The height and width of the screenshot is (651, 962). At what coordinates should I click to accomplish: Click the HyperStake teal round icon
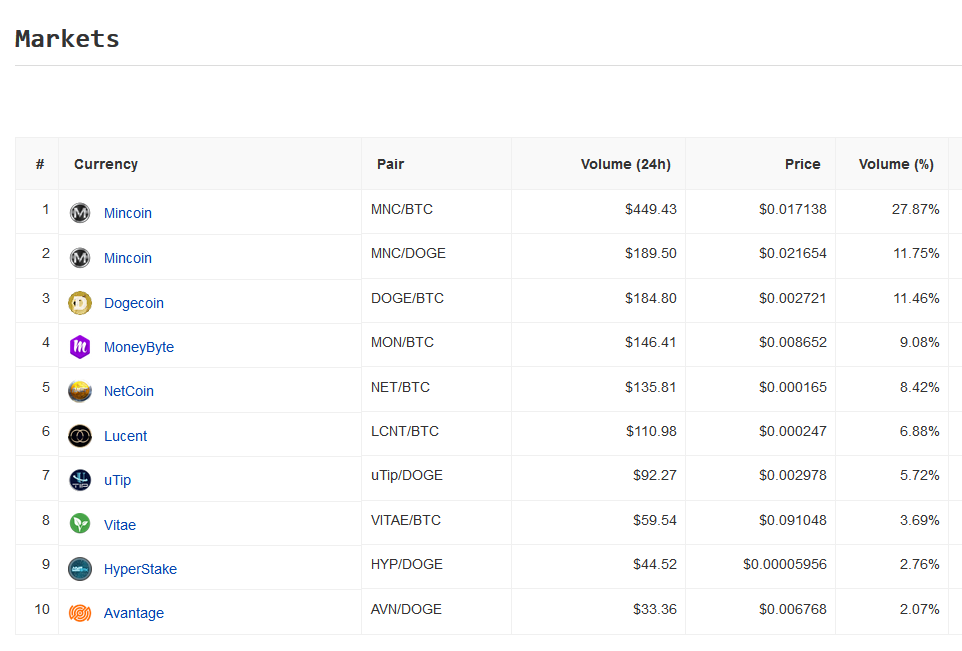click(80, 569)
